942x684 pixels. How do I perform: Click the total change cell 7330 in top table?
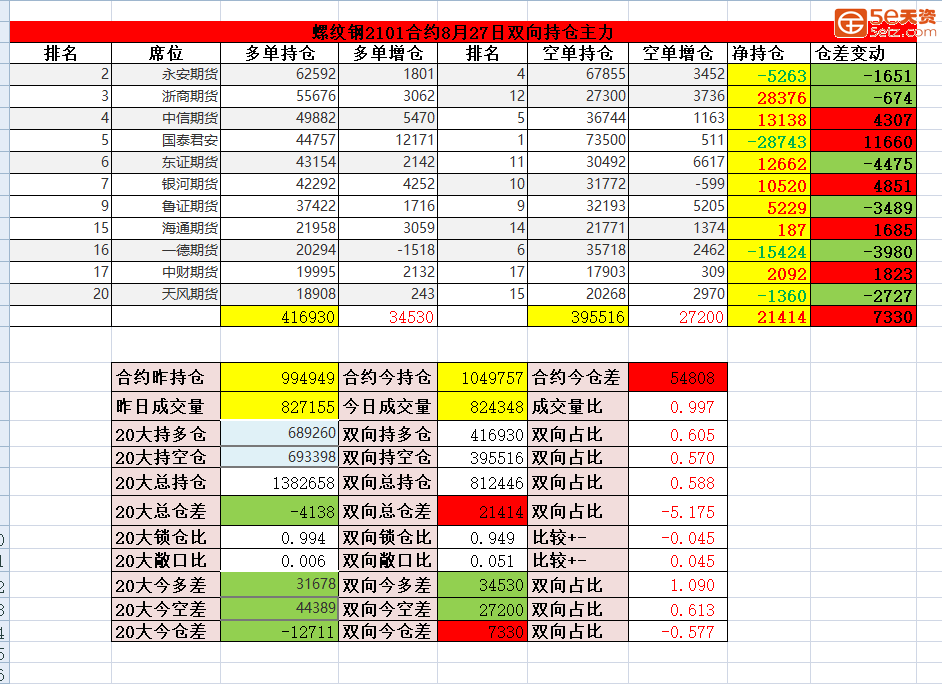coord(863,316)
